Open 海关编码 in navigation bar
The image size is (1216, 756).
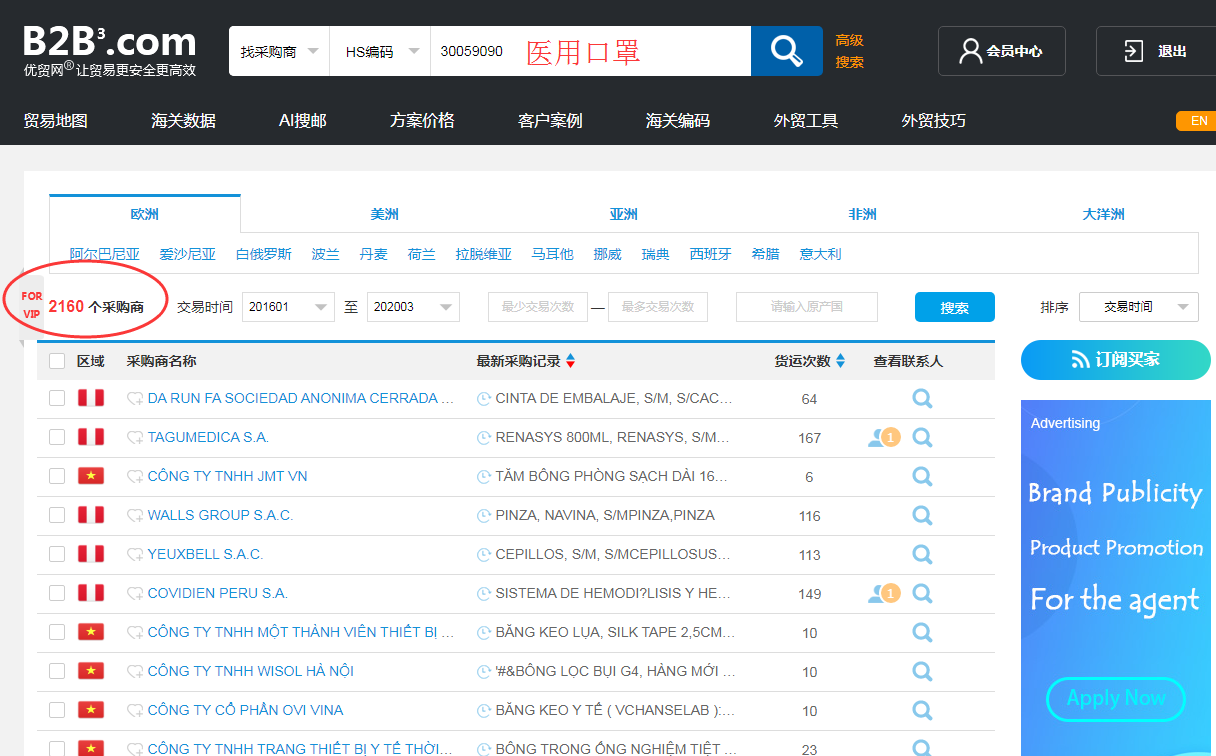point(678,121)
